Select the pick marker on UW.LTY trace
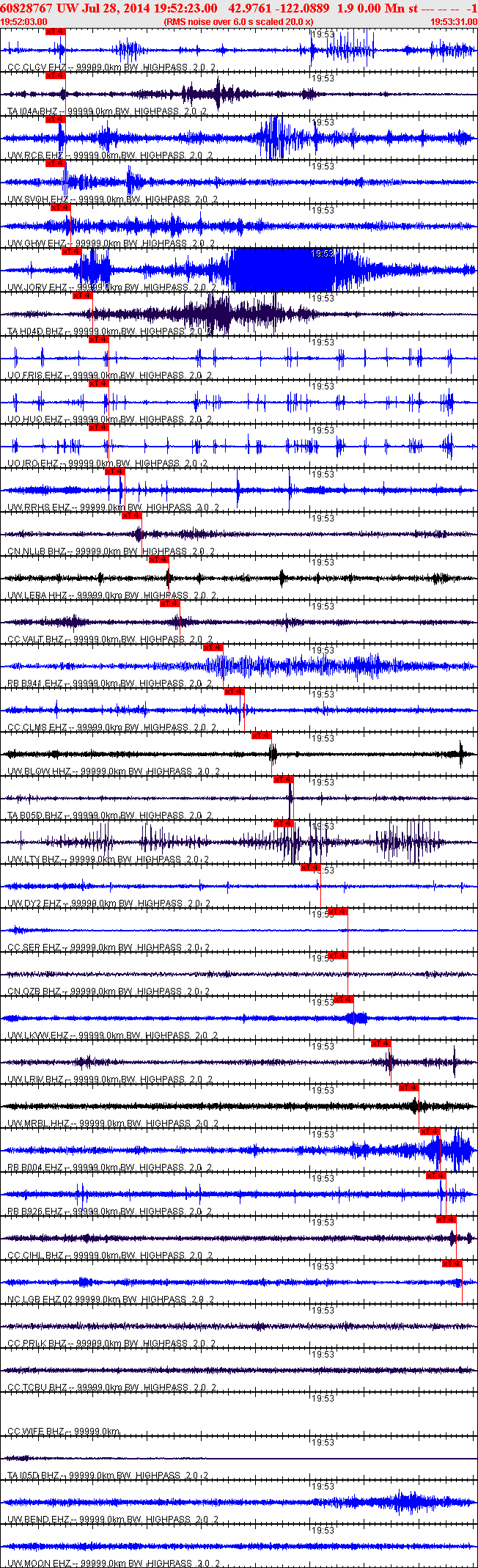The height and width of the screenshot is (1568, 478). [x=284, y=824]
